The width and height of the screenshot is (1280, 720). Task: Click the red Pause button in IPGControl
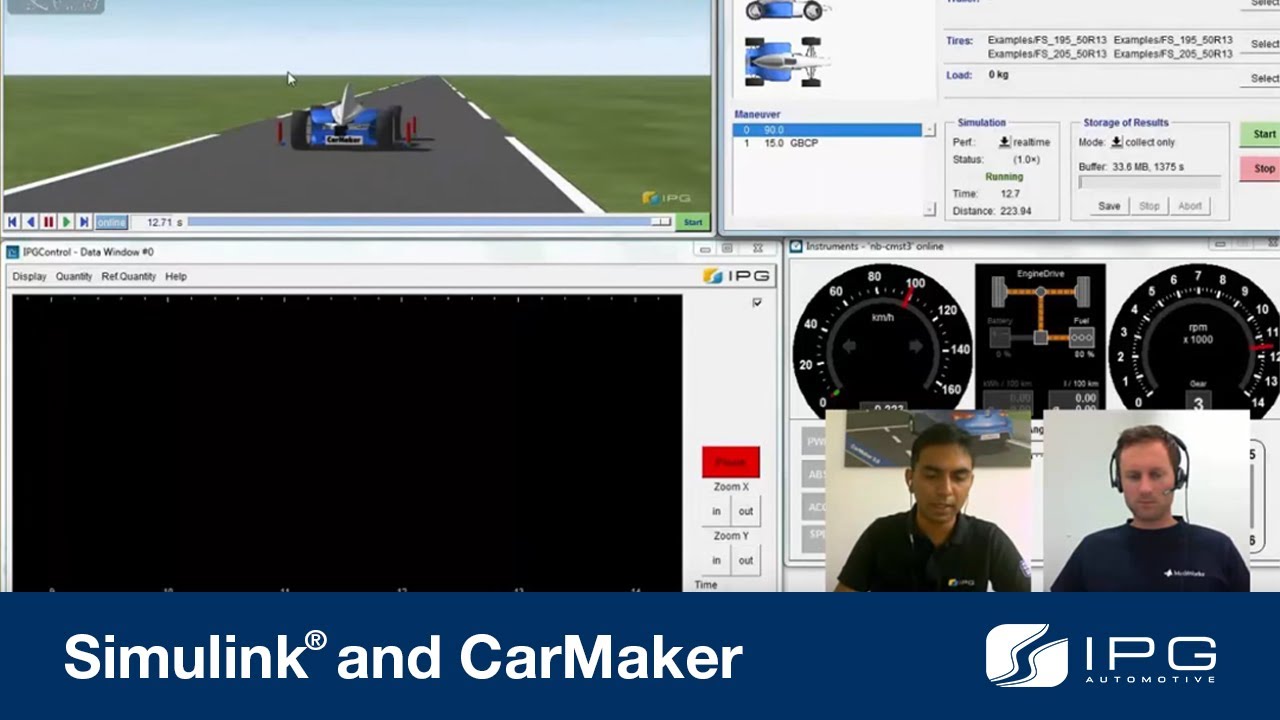(731, 462)
